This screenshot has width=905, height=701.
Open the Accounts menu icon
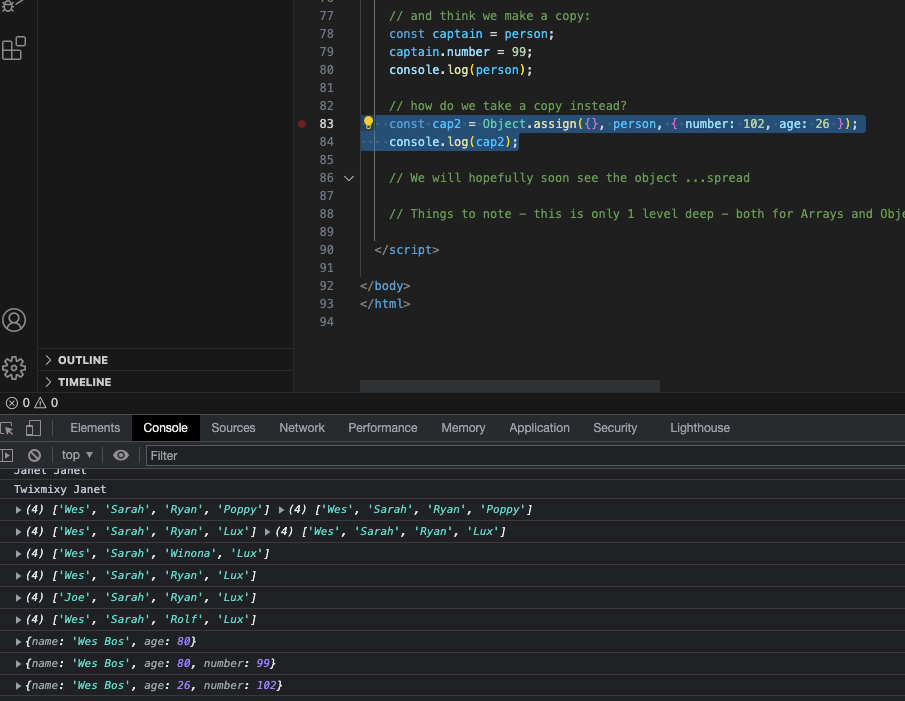pos(14,320)
